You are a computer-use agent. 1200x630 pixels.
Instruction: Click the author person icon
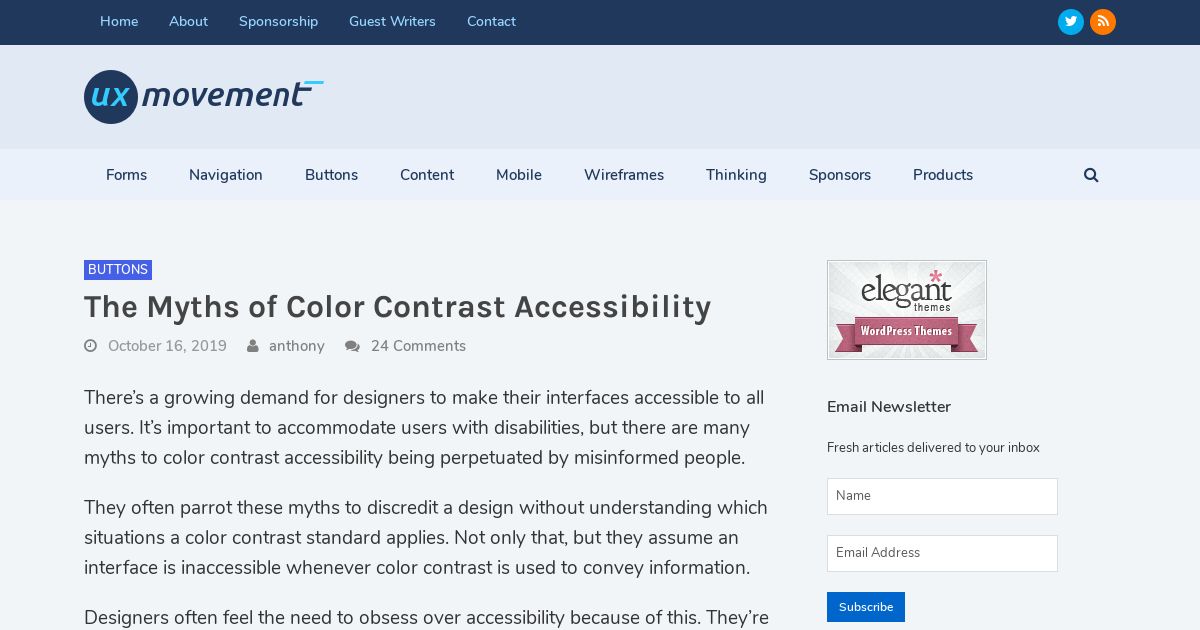click(x=253, y=346)
